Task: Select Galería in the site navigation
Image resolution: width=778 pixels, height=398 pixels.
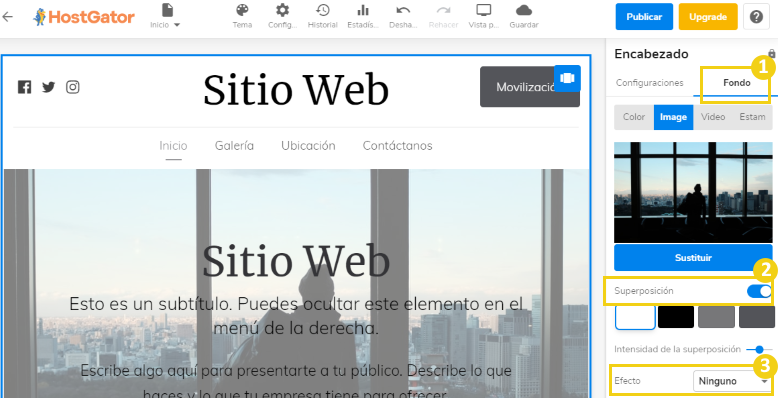Action: point(234,145)
